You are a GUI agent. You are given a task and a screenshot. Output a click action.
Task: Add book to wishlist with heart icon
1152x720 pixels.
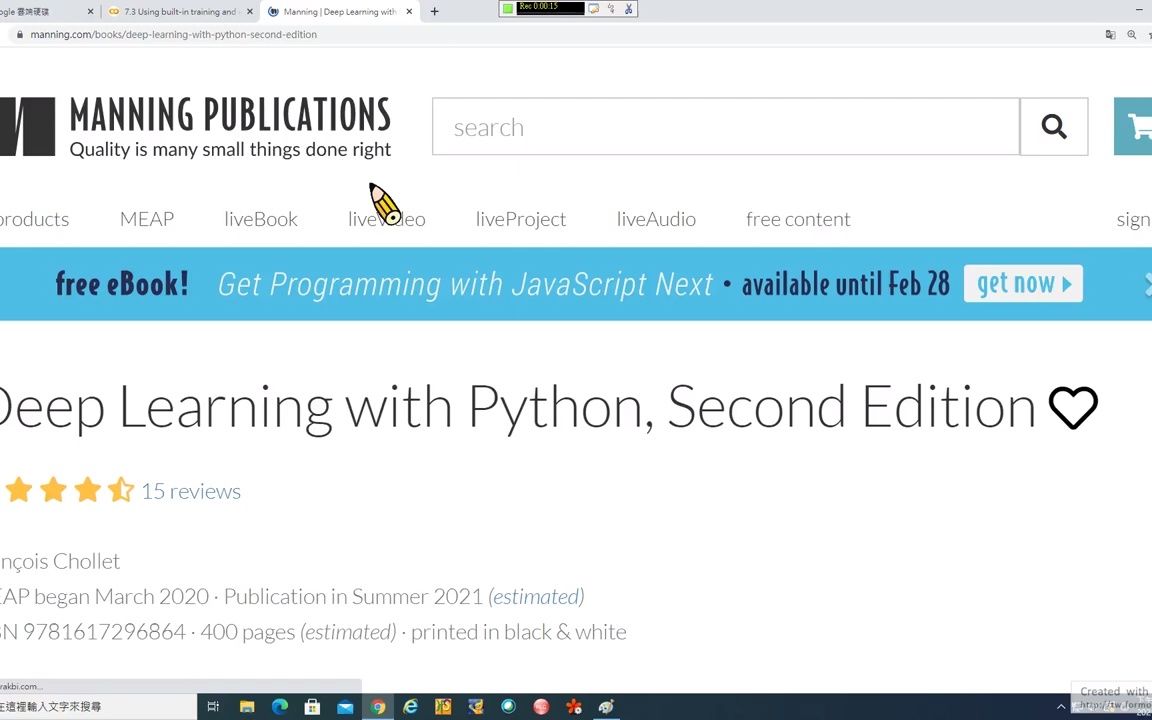point(1073,408)
